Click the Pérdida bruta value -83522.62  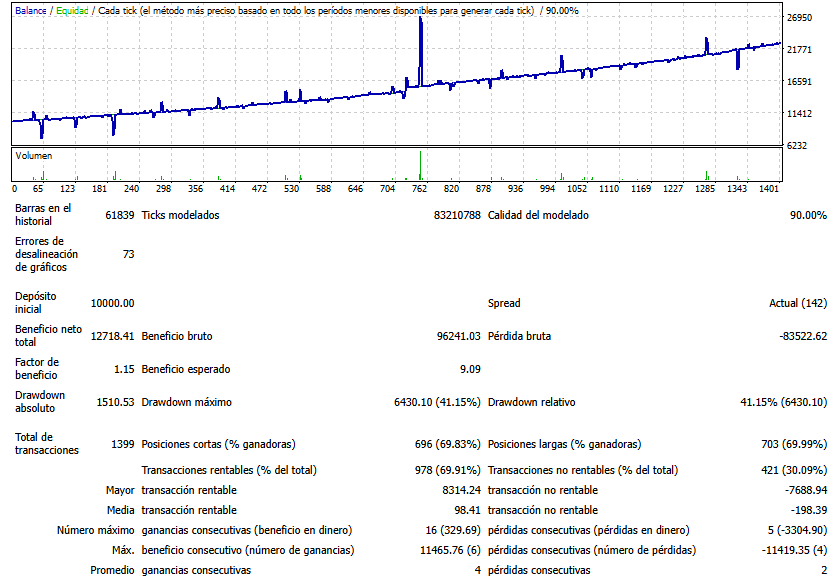tap(803, 336)
